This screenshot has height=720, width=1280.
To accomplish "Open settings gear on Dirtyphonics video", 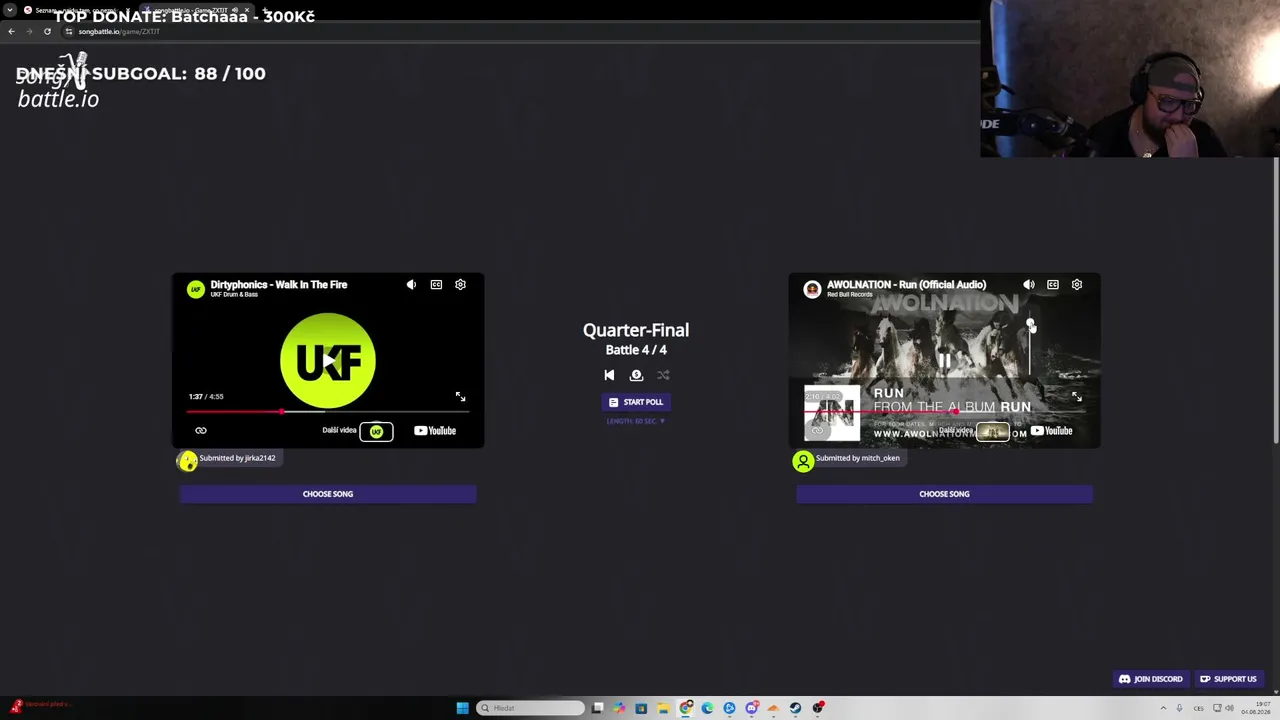I will pyautogui.click(x=460, y=285).
